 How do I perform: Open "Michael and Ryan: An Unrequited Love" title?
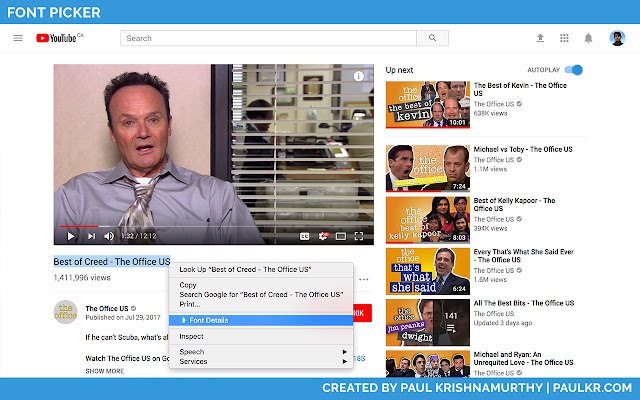(523, 358)
